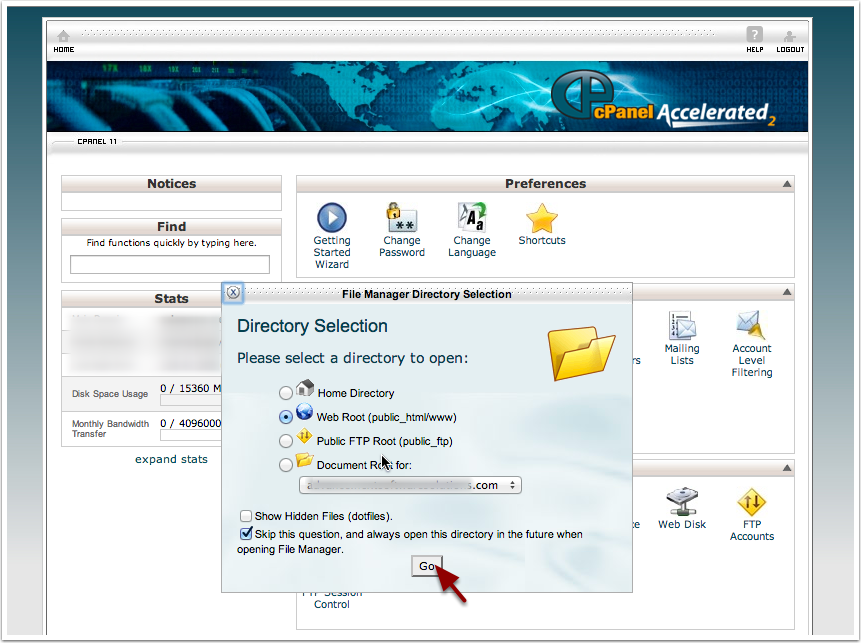The height and width of the screenshot is (643, 861).
Task: Click the Change Password icon
Action: 402,218
